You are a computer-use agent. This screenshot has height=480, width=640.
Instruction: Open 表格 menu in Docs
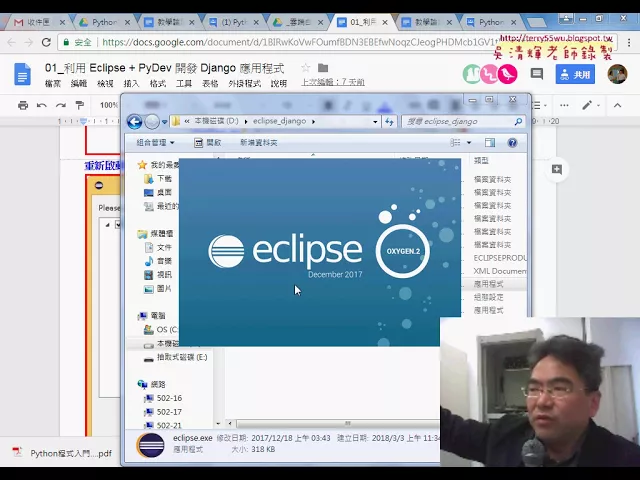click(x=210, y=83)
